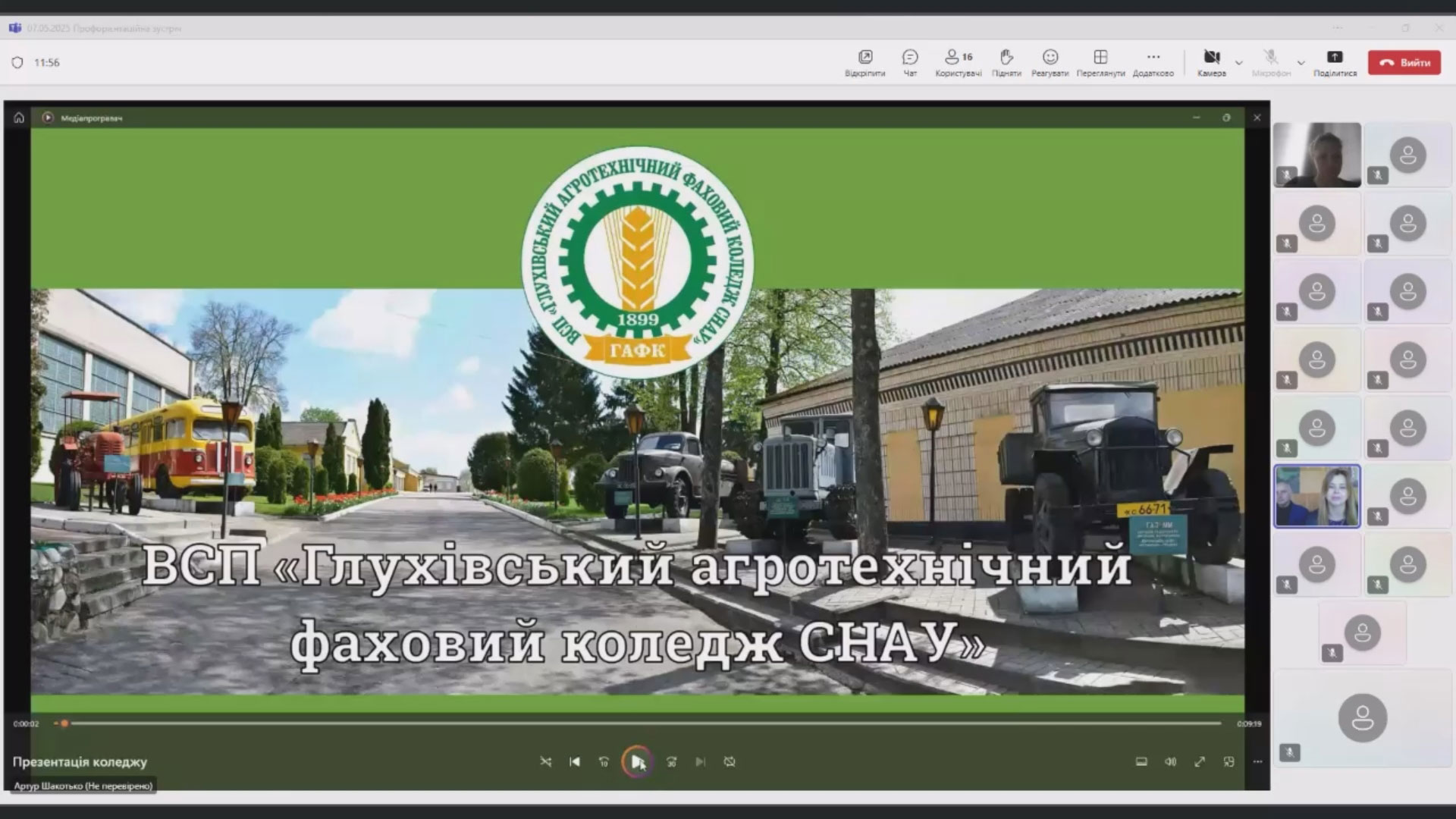Skip forward 30 seconds
This screenshot has width=1456, height=819.
click(671, 761)
